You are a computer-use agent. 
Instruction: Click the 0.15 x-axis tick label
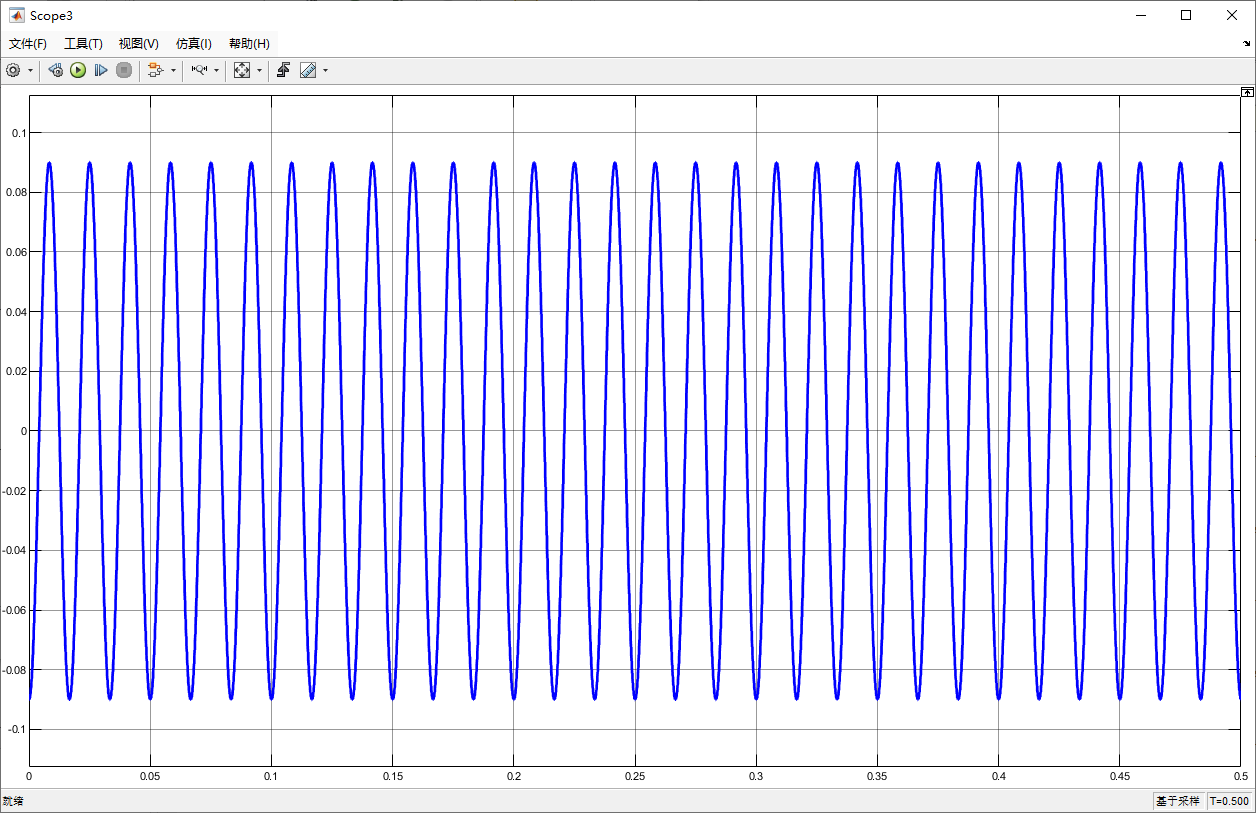coord(392,776)
